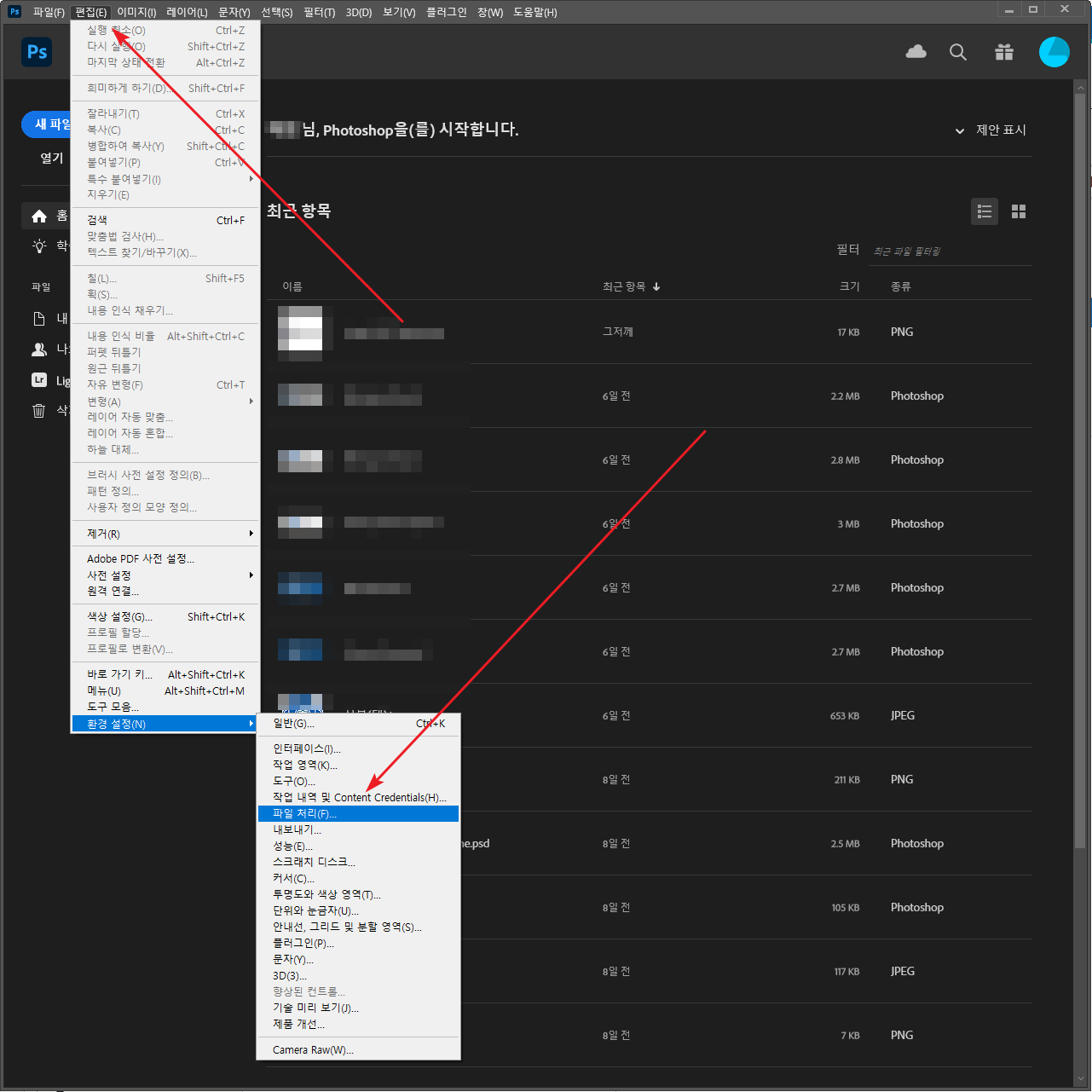This screenshot has height=1092, width=1092.
Task: Expand the 환경 설정(N) submenu
Action: [x=165, y=724]
